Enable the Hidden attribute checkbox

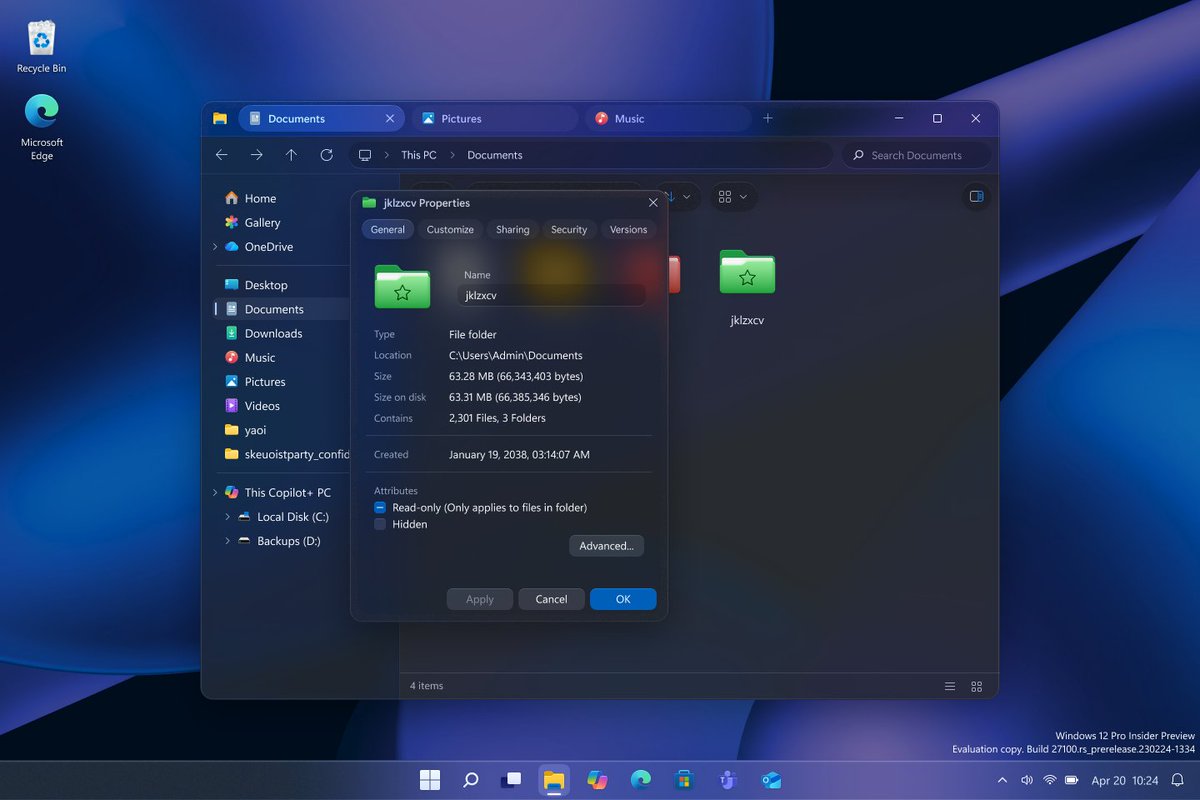[x=380, y=524]
